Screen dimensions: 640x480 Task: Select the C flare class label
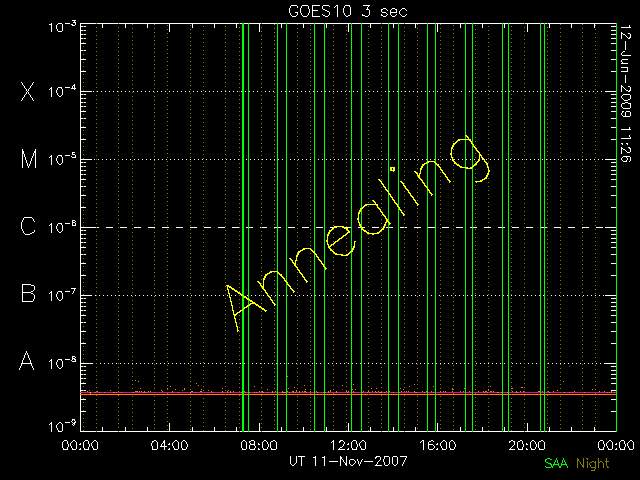[28, 226]
